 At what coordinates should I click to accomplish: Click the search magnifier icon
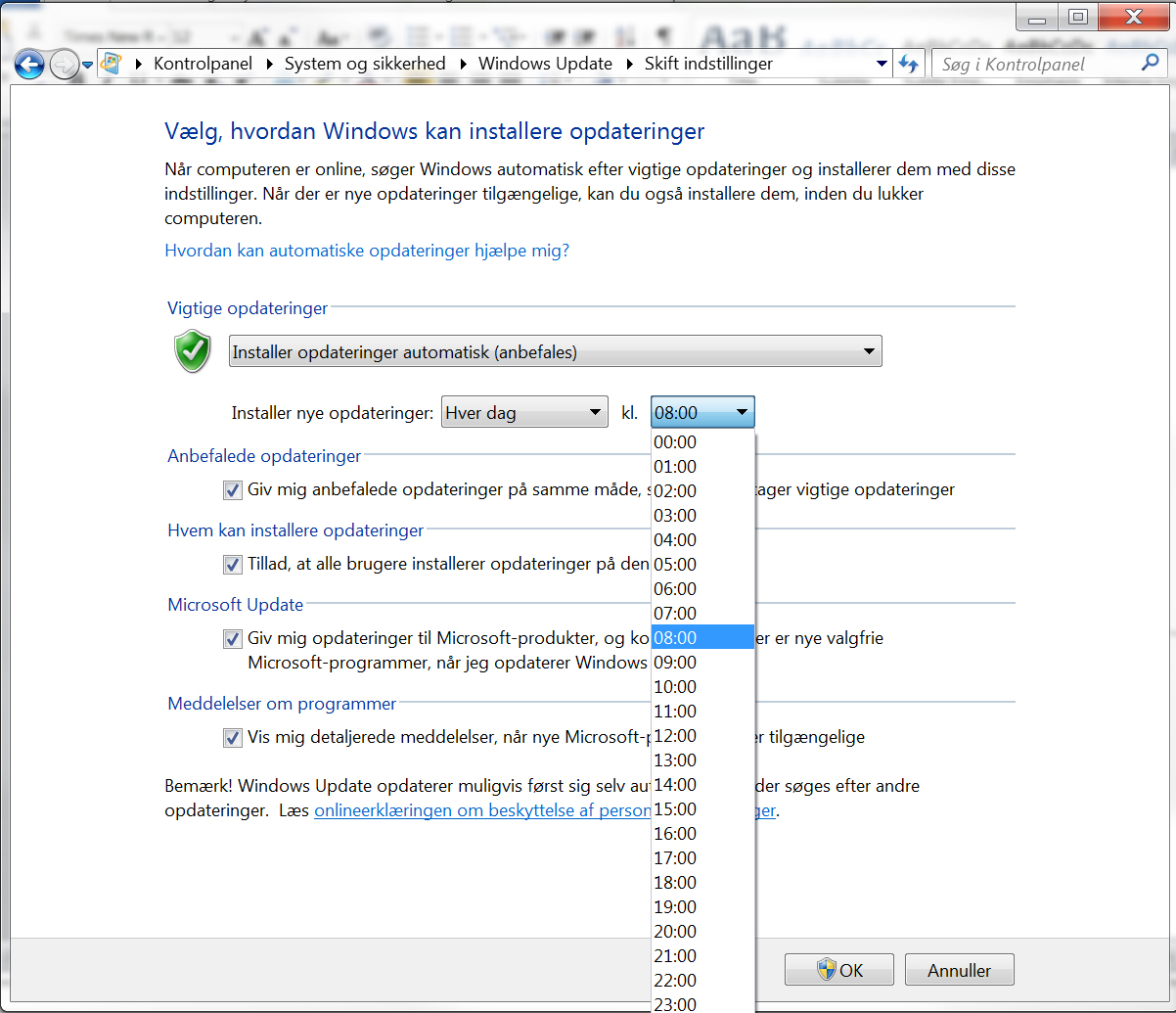pyautogui.click(x=1150, y=64)
